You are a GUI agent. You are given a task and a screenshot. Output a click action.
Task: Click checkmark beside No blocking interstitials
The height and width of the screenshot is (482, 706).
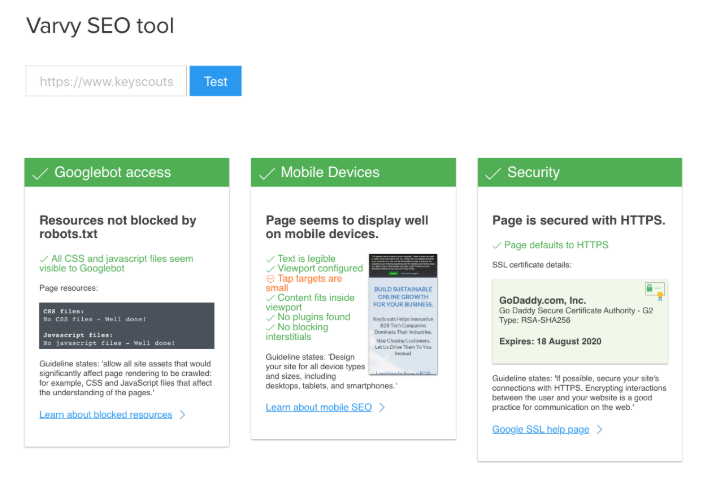[270, 327]
